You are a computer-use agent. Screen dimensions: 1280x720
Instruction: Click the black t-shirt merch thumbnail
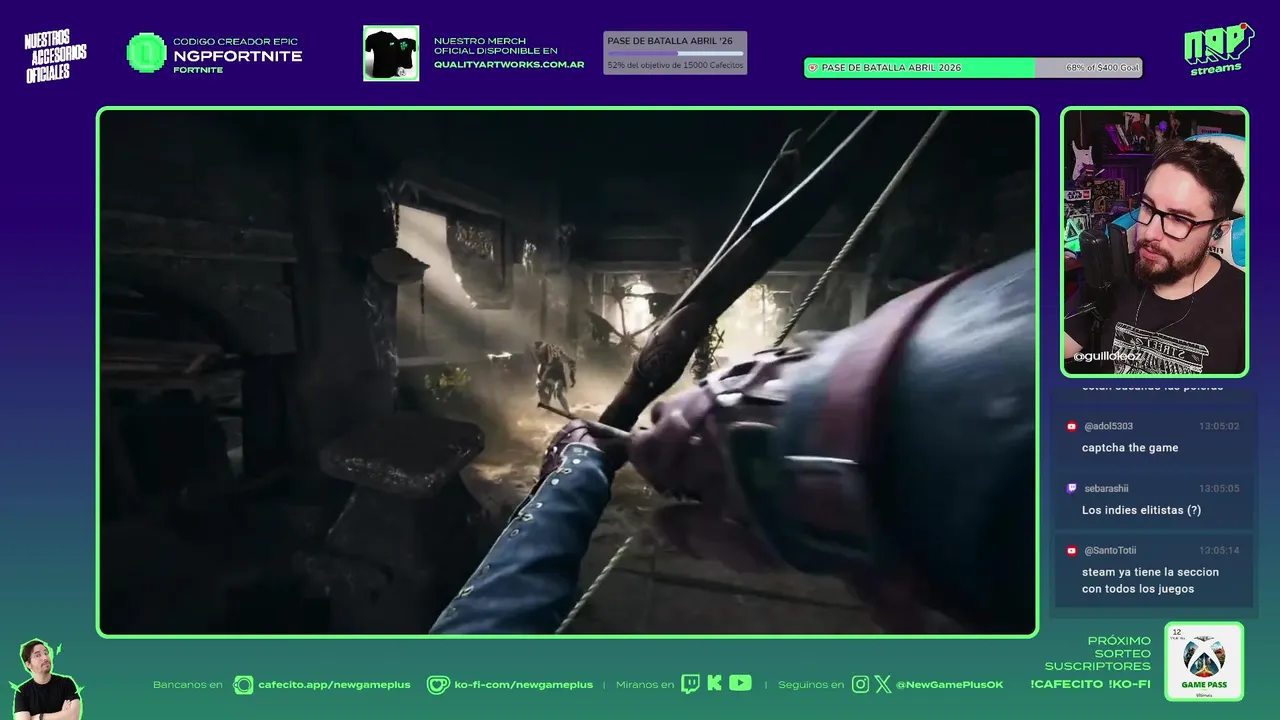pyautogui.click(x=391, y=53)
